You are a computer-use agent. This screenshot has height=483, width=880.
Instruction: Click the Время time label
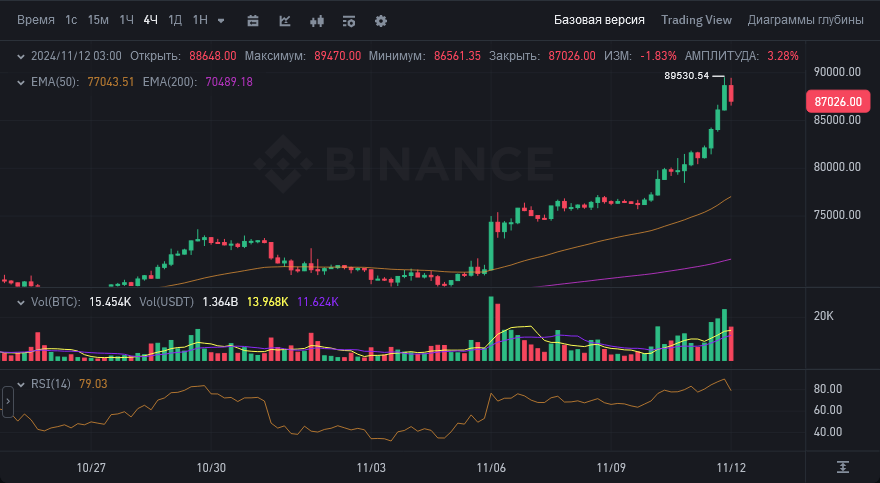[36, 20]
